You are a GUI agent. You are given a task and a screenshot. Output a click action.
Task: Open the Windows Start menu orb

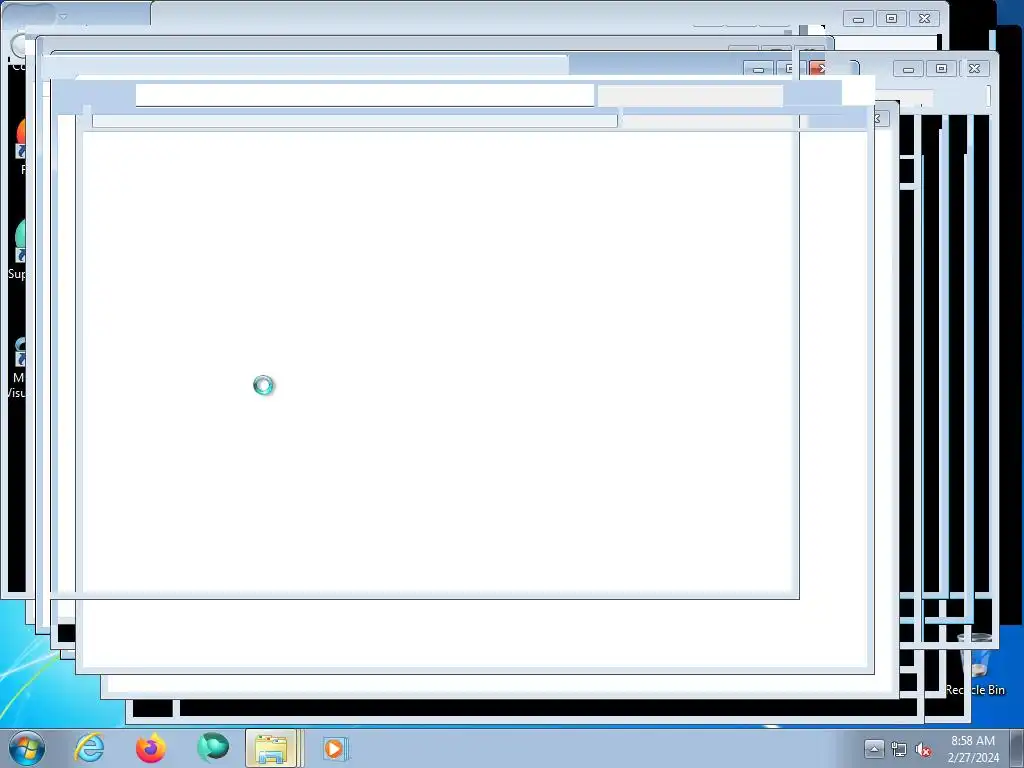coord(27,748)
